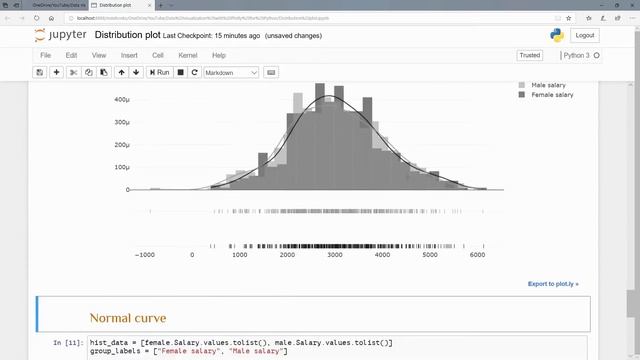Screen dimensions: 640x360
Task: Click the Python logo icon
Action: tap(557, 35)
